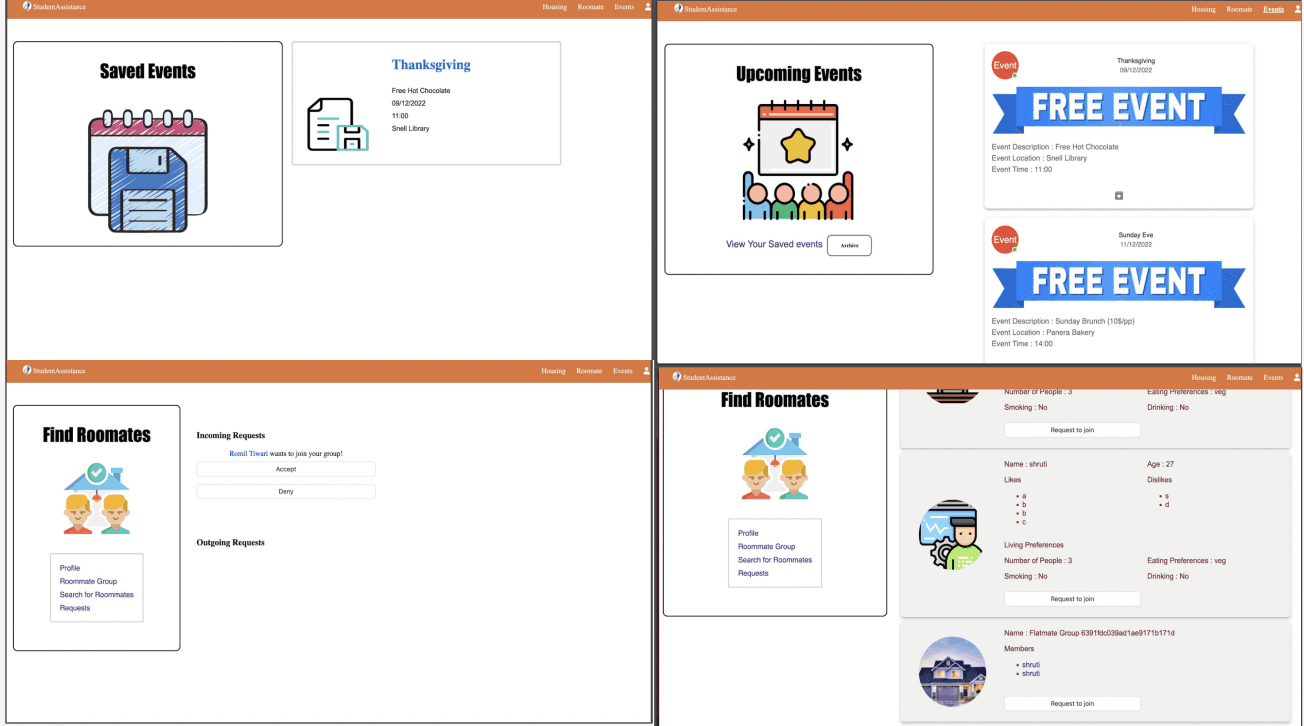
Task: Click the StudentAssistance logo on the Upcoming Events page
Action: (x=705, y=8)
